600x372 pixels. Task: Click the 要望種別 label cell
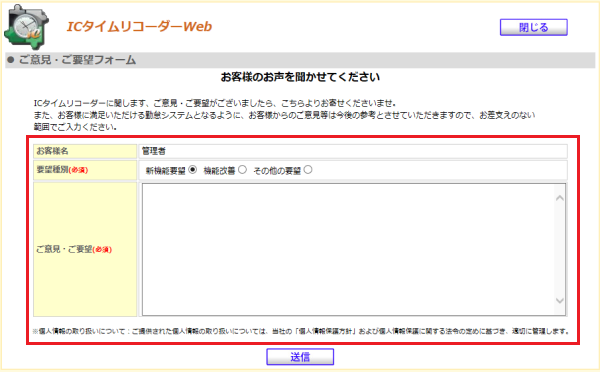click(x=85, y=170)
